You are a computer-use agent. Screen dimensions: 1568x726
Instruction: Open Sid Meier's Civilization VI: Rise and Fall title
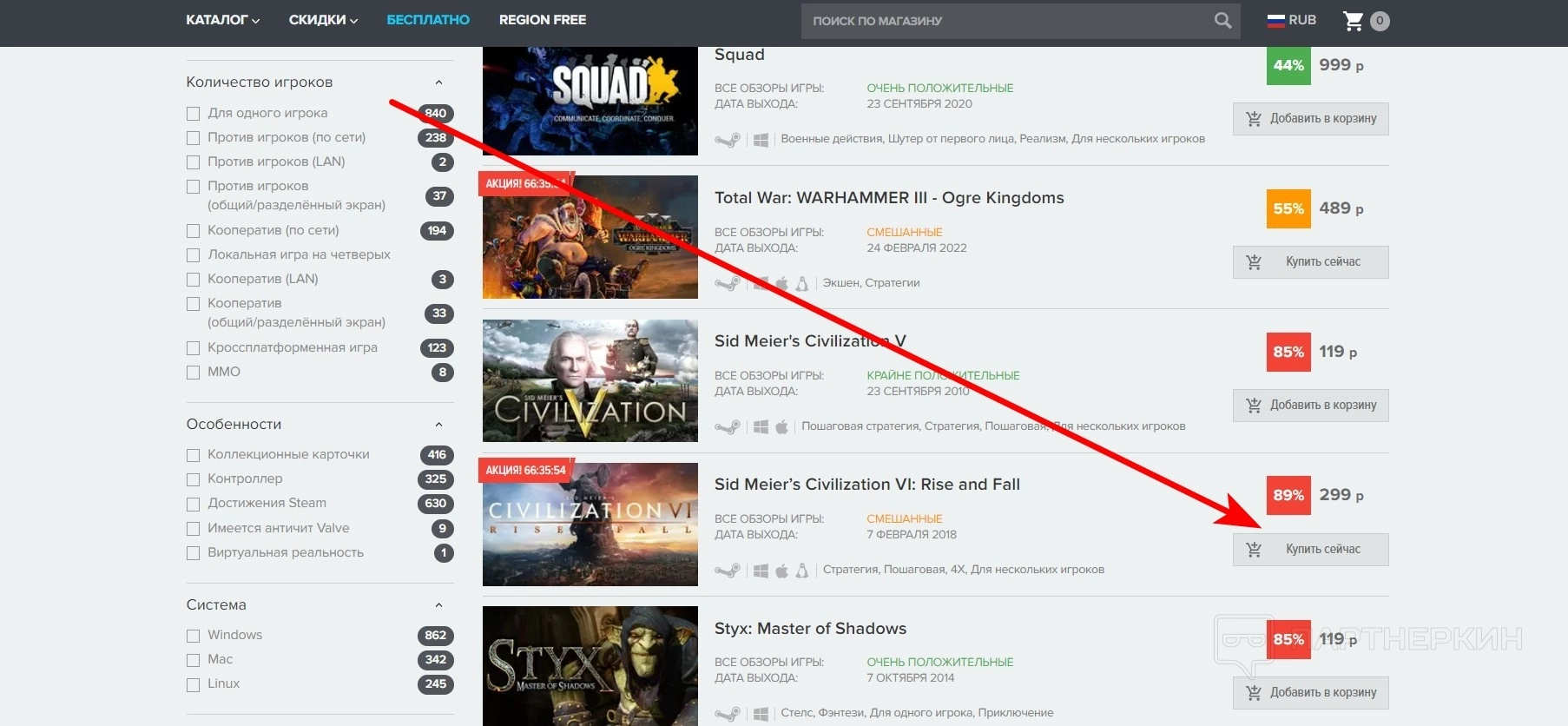(x=867, y=485)
